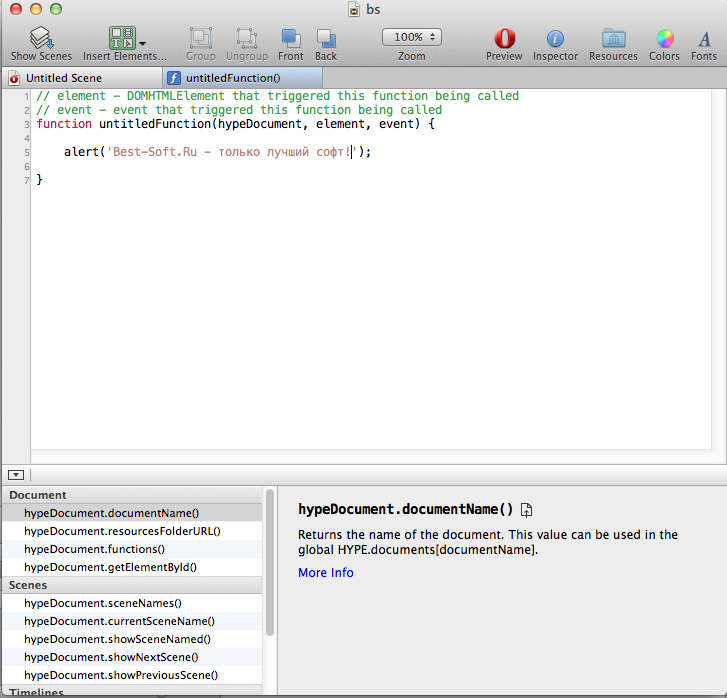Open the 100% zoom level dropdown
This screenshot has height=698, width=727.
pyautogui.click(x=411, y=37)
